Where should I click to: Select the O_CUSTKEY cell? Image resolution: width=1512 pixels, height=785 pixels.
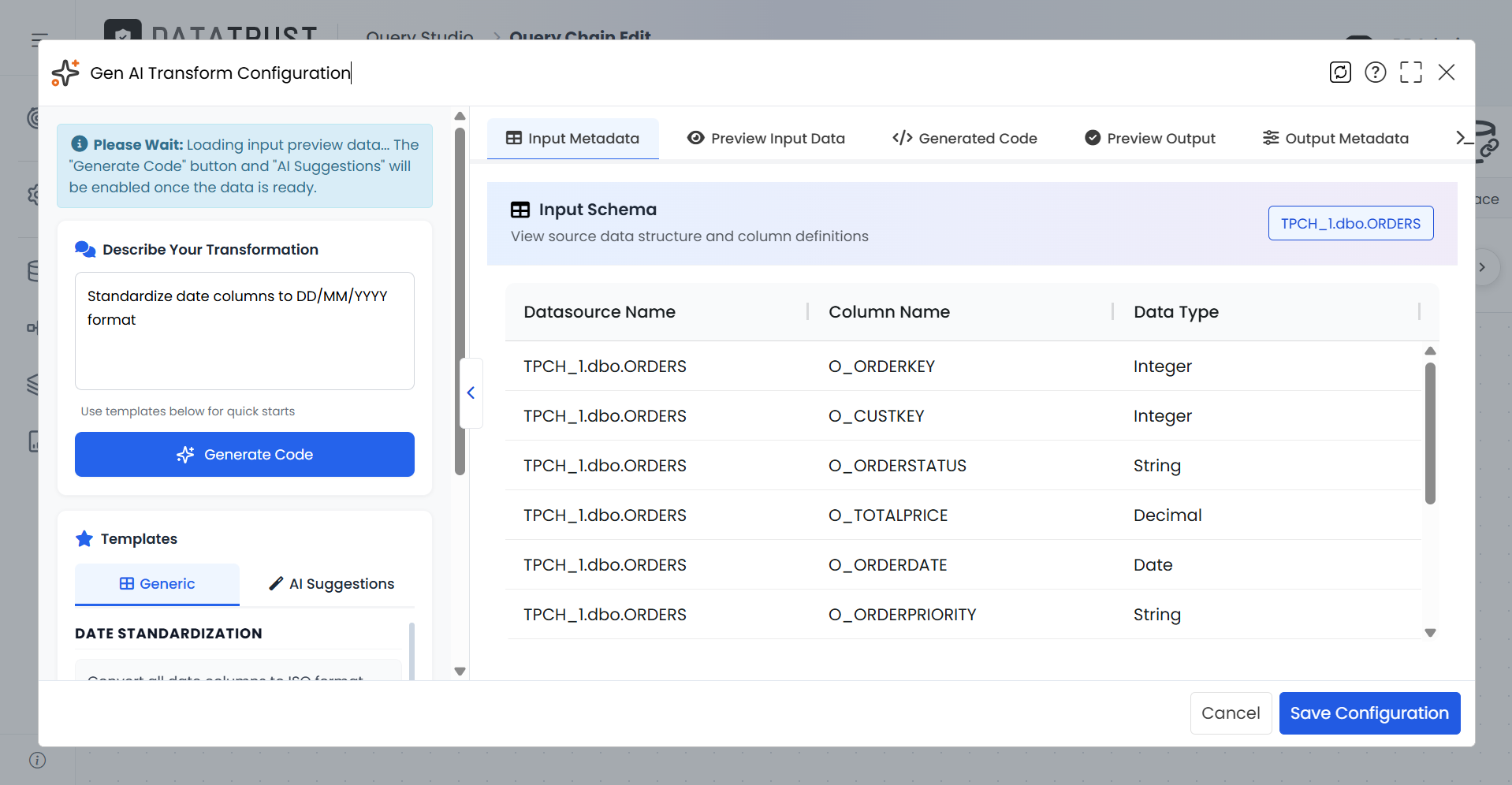pyautogui.click(x=877, y=416)
